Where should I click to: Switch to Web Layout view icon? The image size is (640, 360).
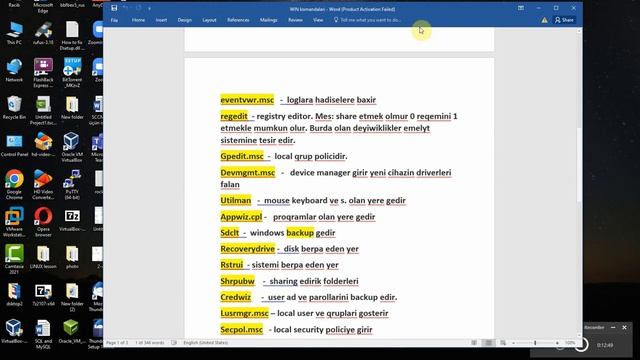(x=503, y=343)
